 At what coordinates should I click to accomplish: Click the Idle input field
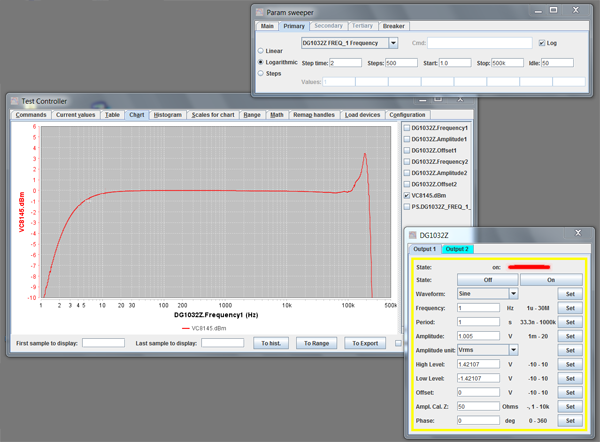click(x=558, y=63)
